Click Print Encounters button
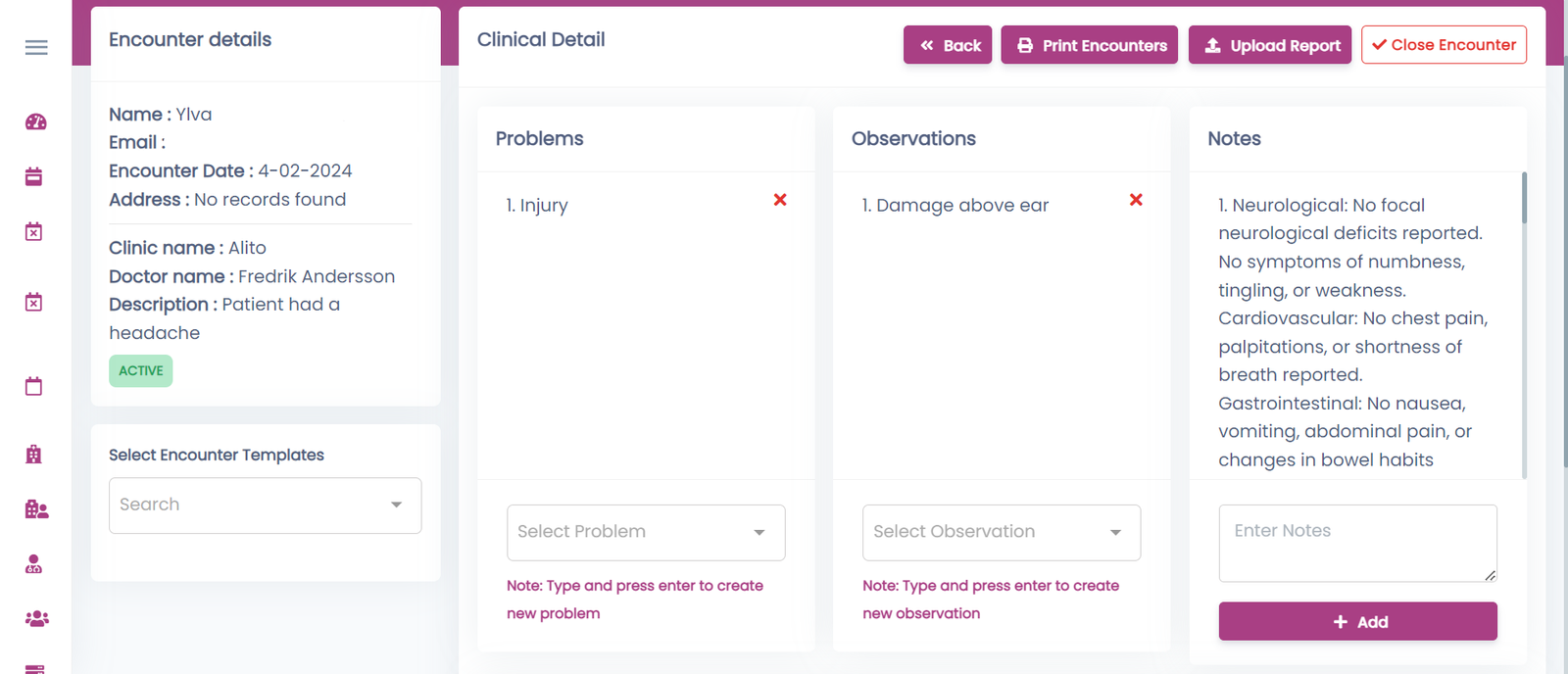1568x674 pixels. tap(1090, 45)
